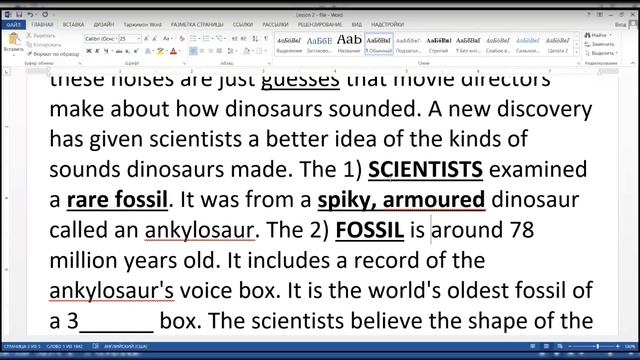Screen dimensions: 640x360
Task: Open Word help question mark
Action: 589,14
